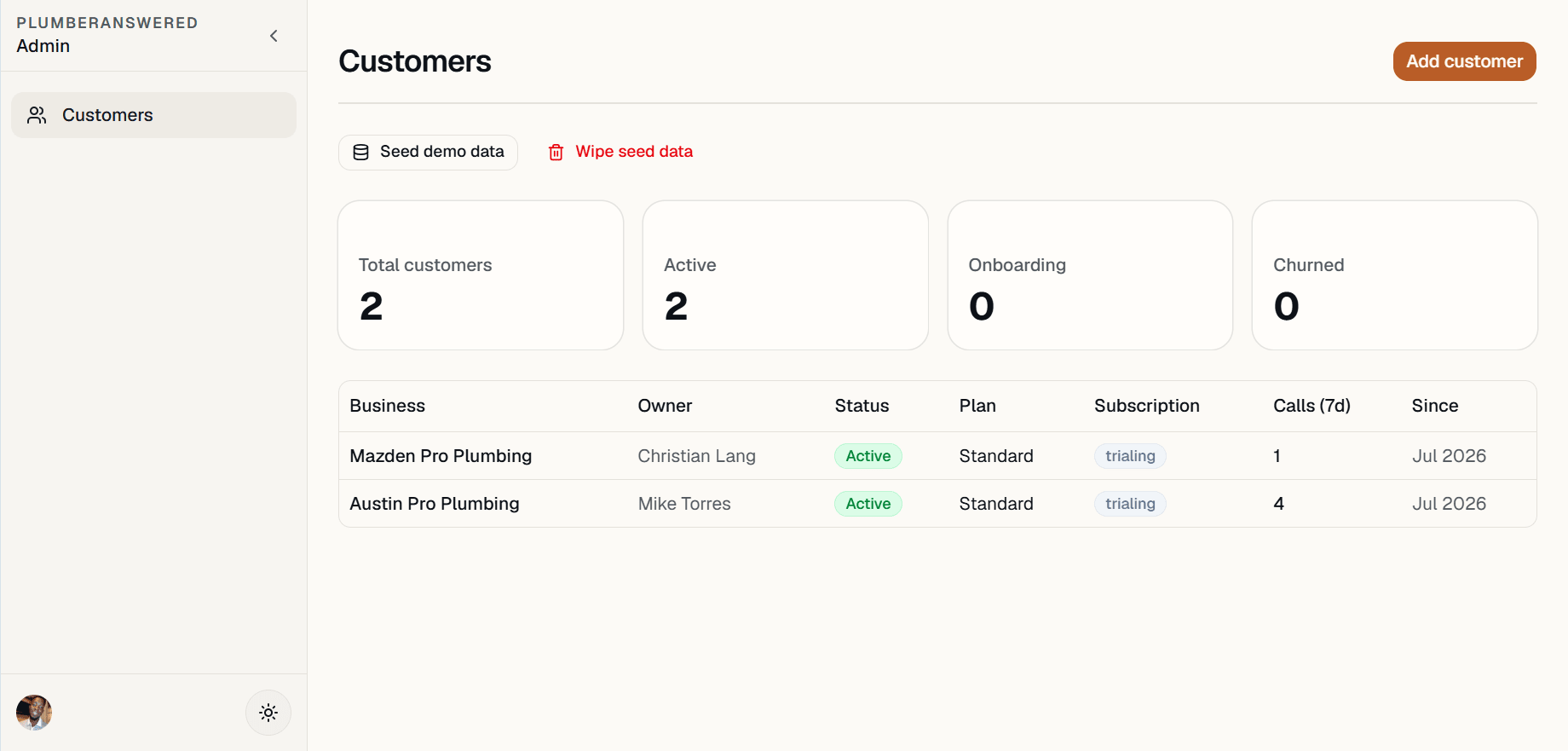This screenshot has width=1568, height=751.
Task: Click the calls count 4 for Austin Pro Plumbing
Action: click(x=1278, y=504)
